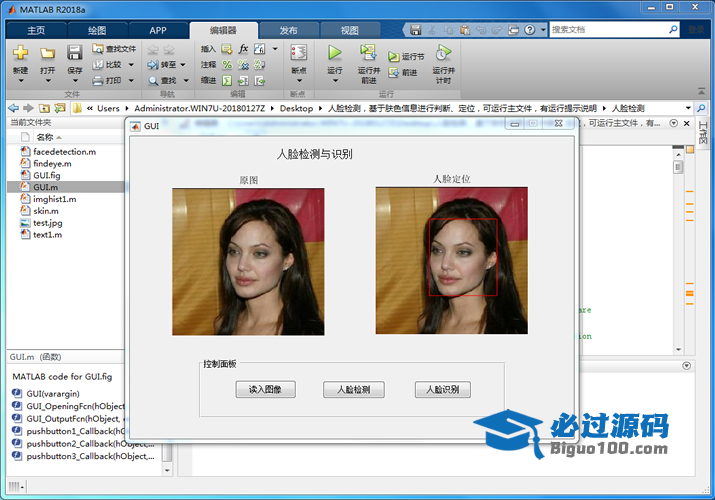The width and height of the screenshot is (715, 500).
Task: Click the original image (原图) thumbnail
Action: pos(248,261)
